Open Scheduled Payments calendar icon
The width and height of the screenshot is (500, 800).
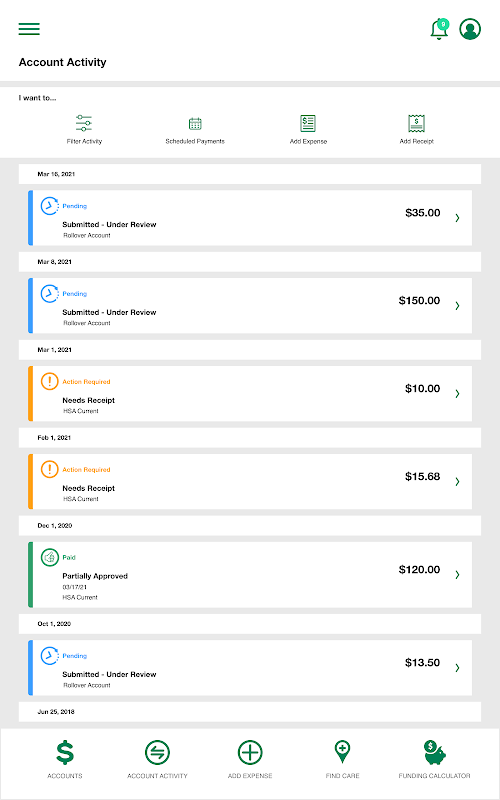(195, 123)
